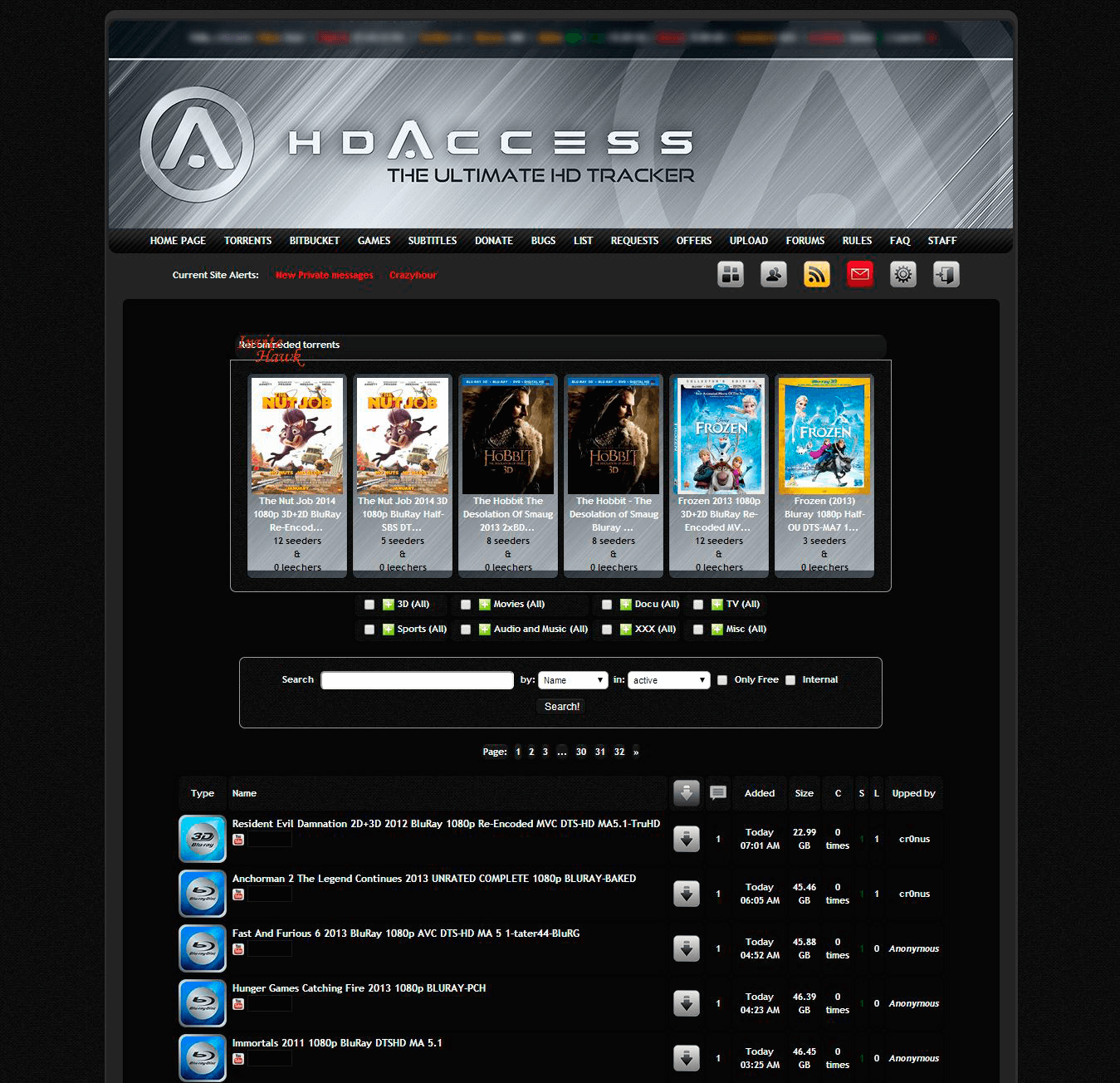1120x1083 pixels.
Task: Tick the TV (All) category checkbox
Action: (x=698, y=605)
